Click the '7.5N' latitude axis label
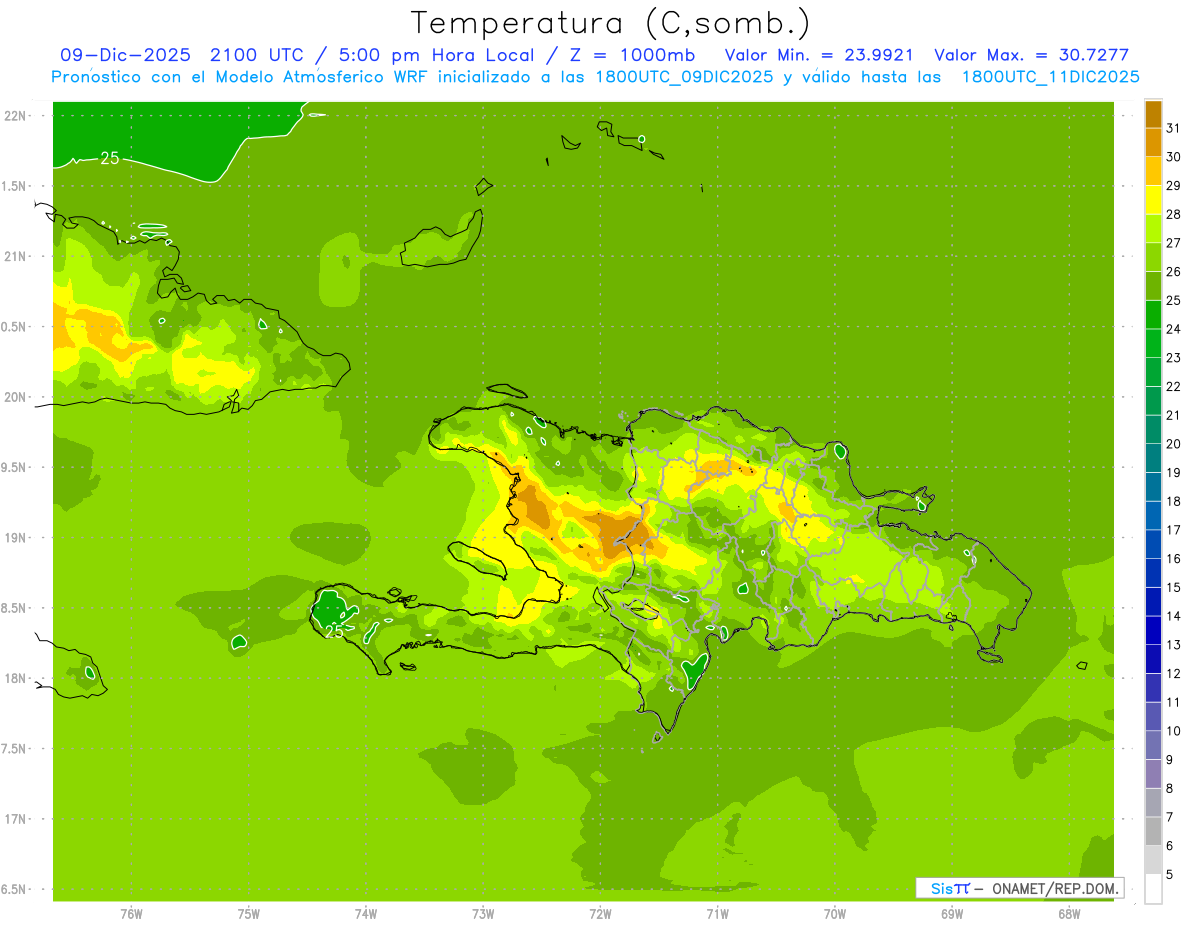Screen dimensions: 1200x927 15,749
